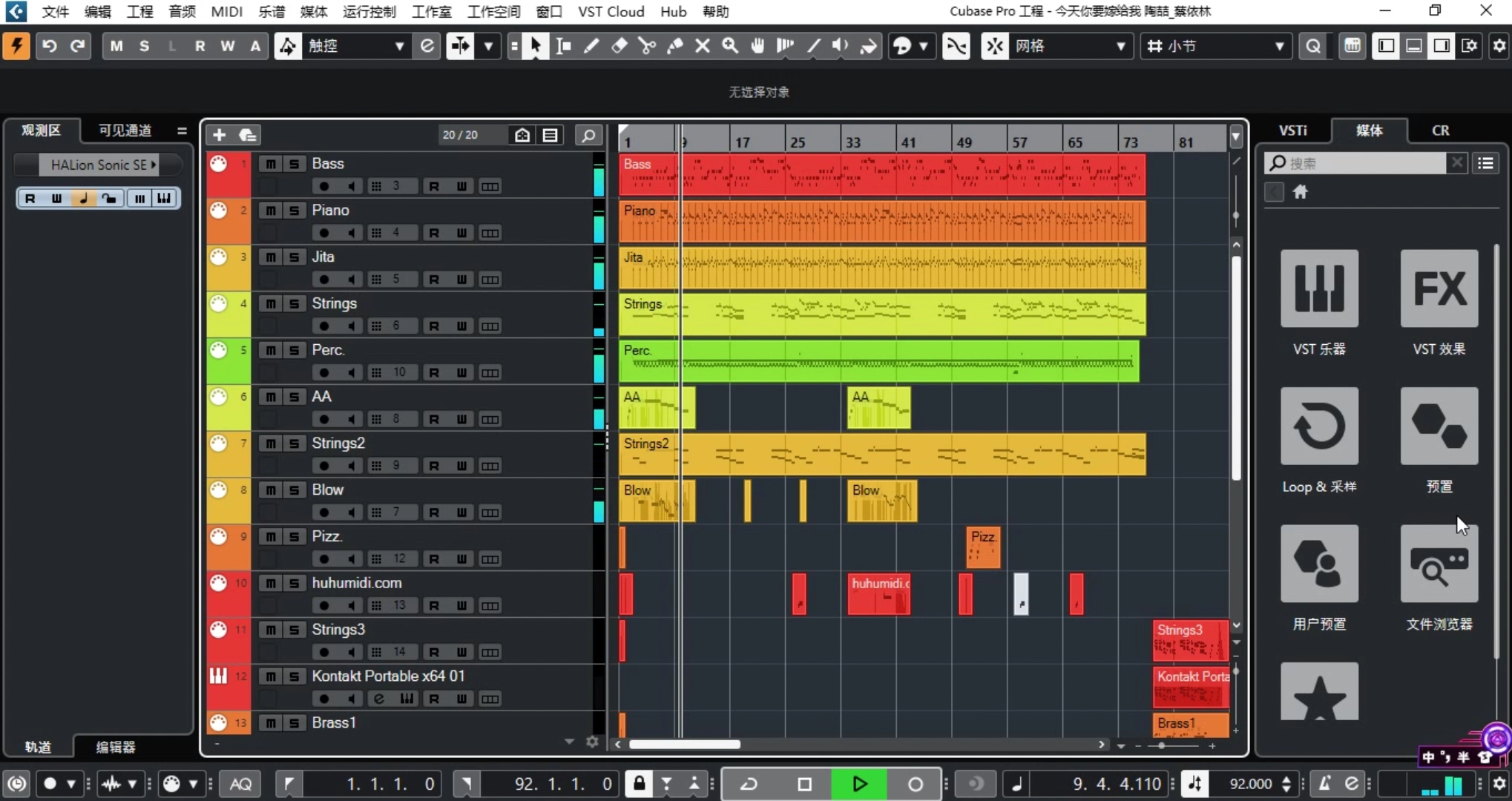Solo the Piano track

(x=295, y=211)
